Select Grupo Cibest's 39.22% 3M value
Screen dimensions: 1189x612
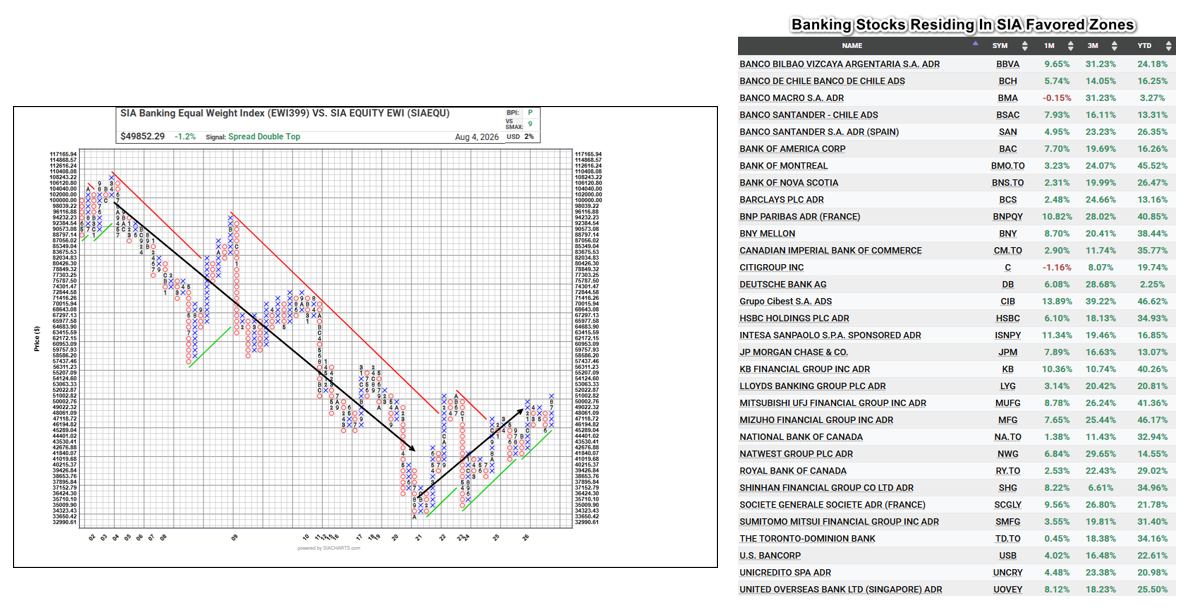(x=1101, y=301)
